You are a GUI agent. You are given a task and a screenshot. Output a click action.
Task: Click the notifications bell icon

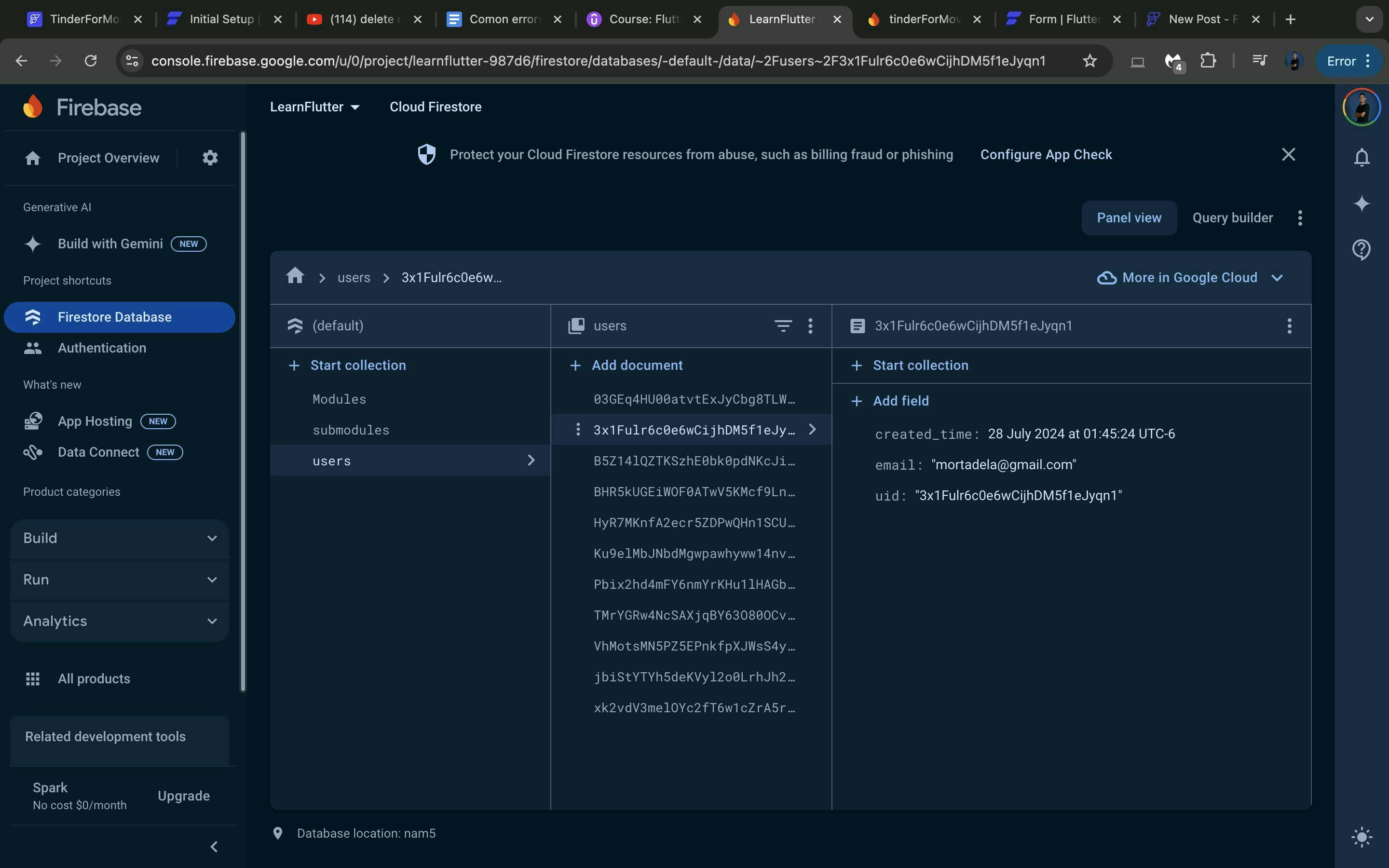(1362, 157)
